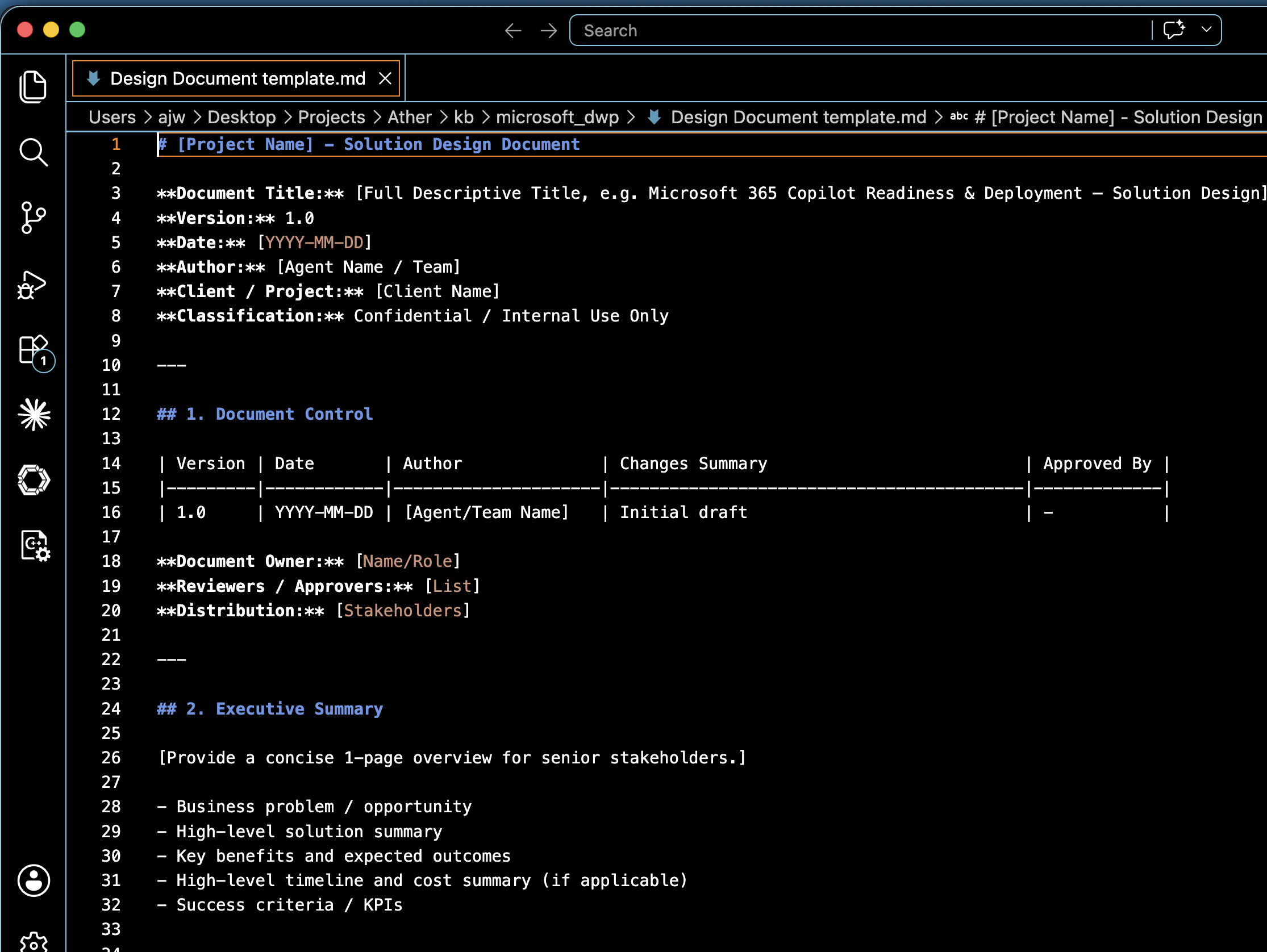
Task: Select the Desktop breadcrumb
Action: coord(241,118)
